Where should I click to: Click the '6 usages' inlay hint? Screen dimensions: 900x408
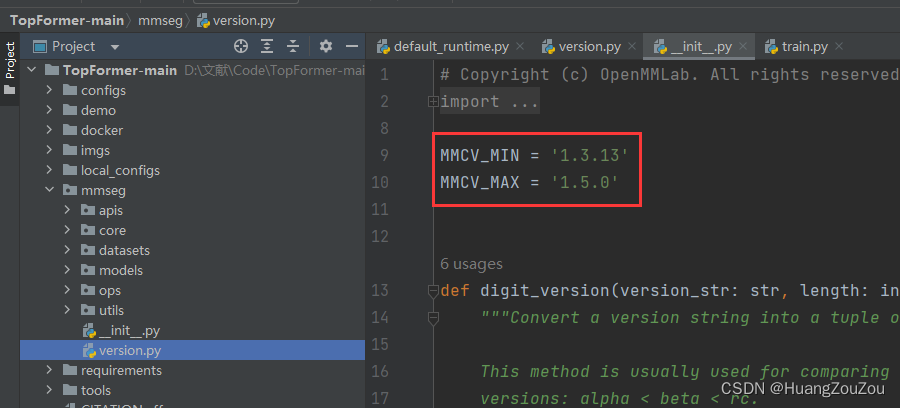click(471, 264)
